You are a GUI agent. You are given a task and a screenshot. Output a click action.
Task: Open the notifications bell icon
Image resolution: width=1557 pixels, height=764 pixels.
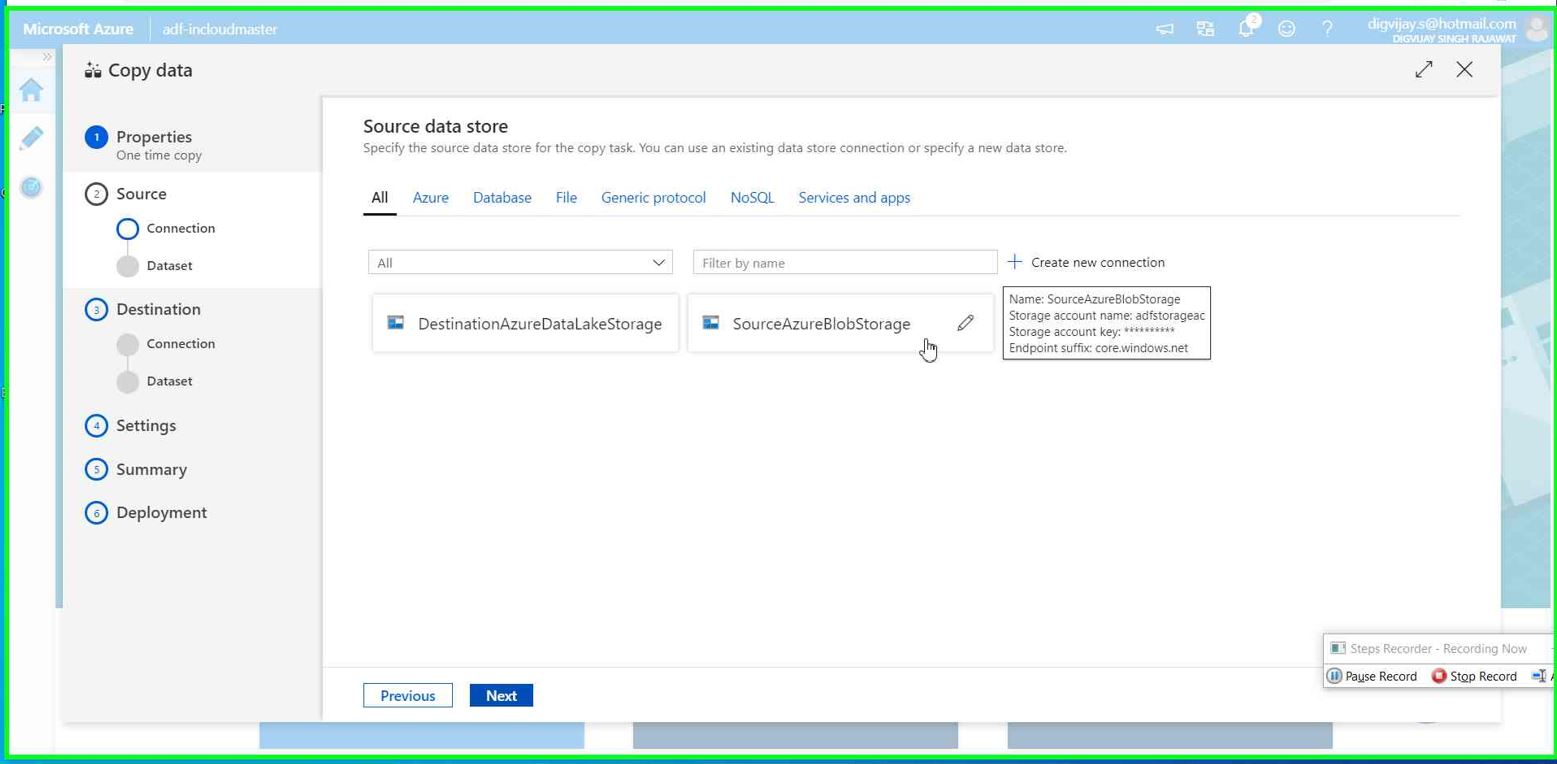pyautogui.click(x=1246, y=28)
